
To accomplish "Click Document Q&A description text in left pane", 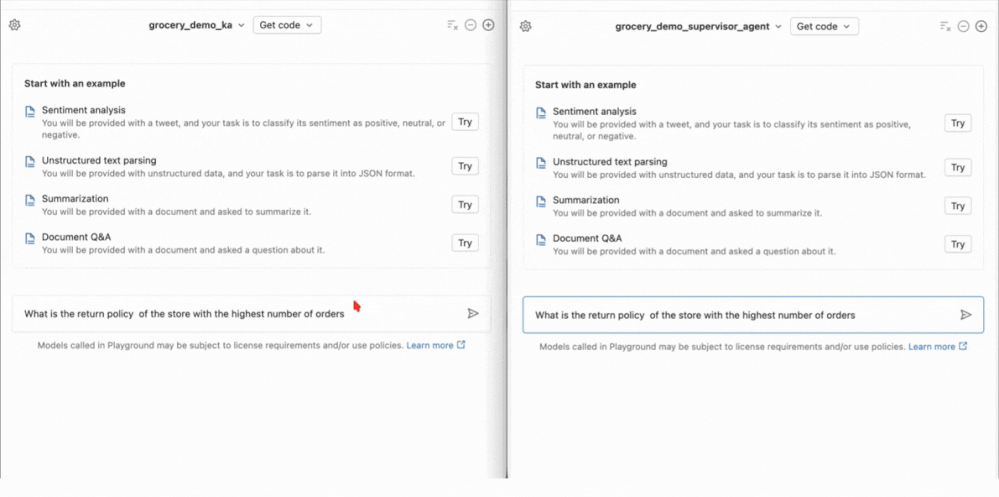I will coord(183,250).
